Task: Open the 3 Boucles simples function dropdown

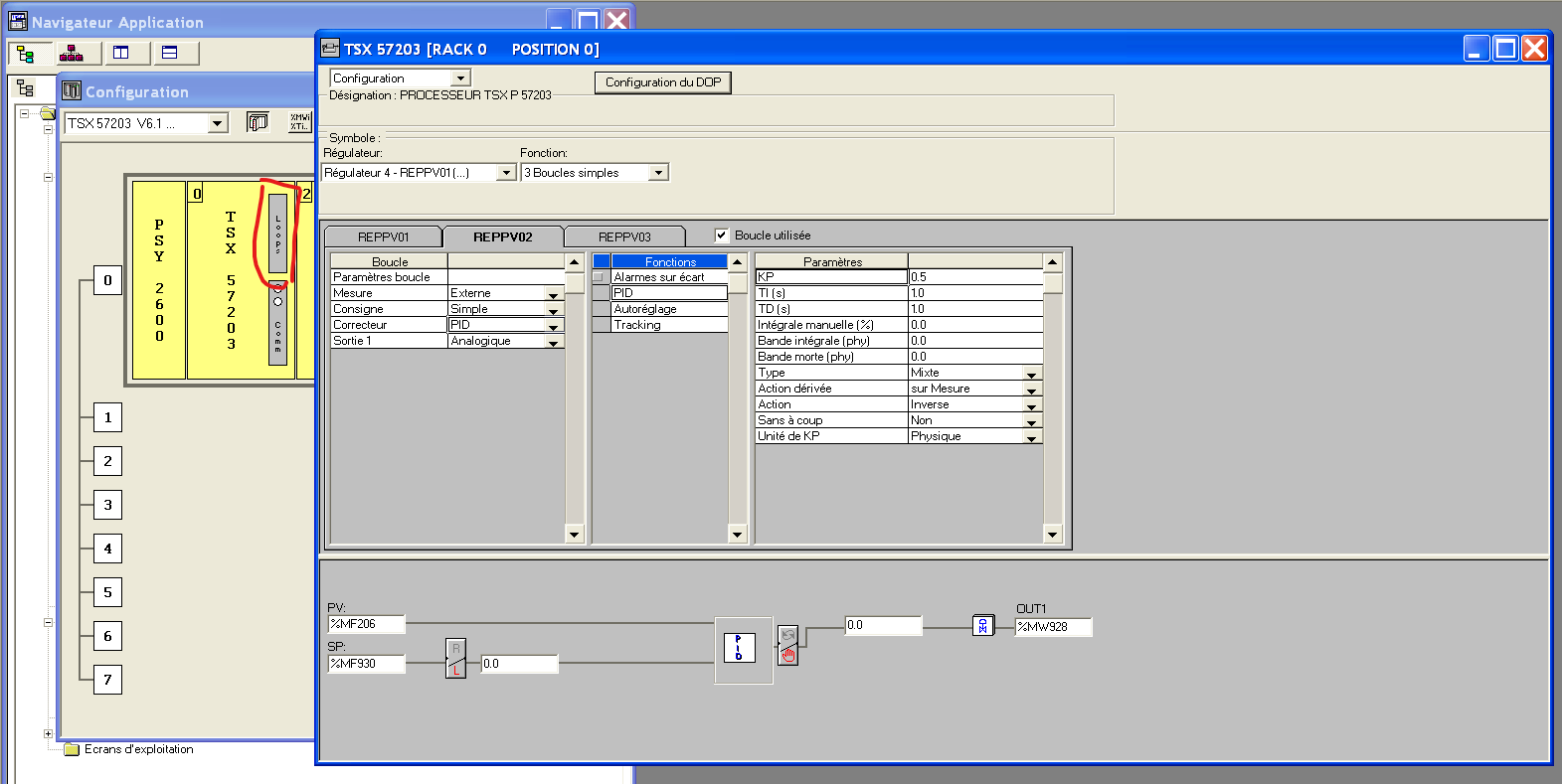Action: pos(657,173)
